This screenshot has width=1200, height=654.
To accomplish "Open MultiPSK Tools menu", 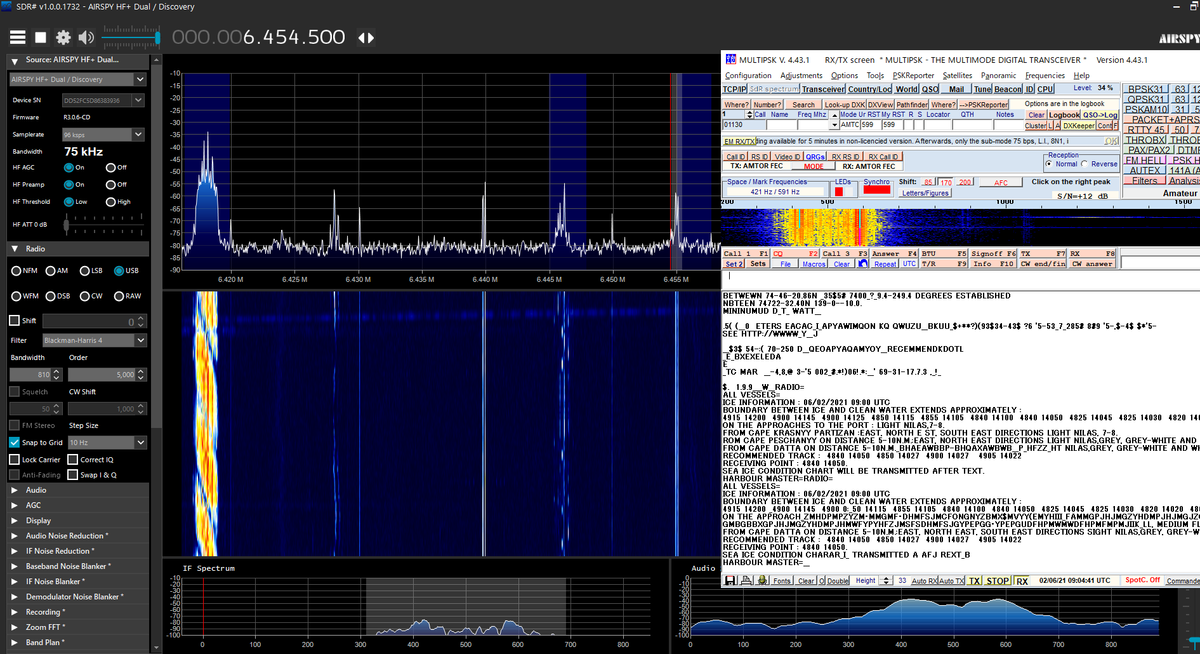I will [875, 75].
